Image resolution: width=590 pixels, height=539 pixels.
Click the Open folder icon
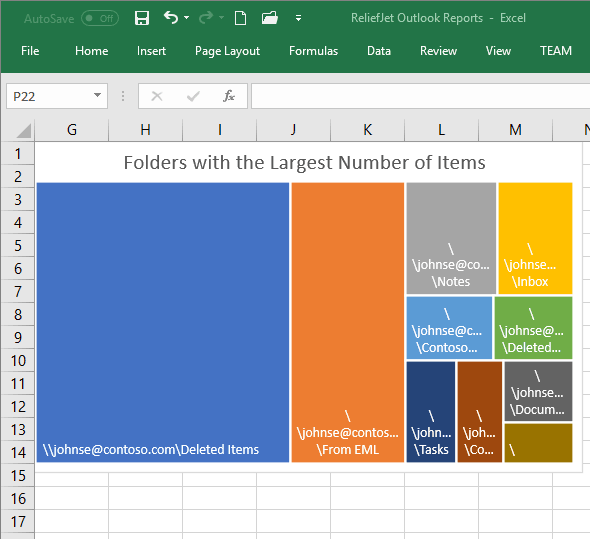[270, 18]
